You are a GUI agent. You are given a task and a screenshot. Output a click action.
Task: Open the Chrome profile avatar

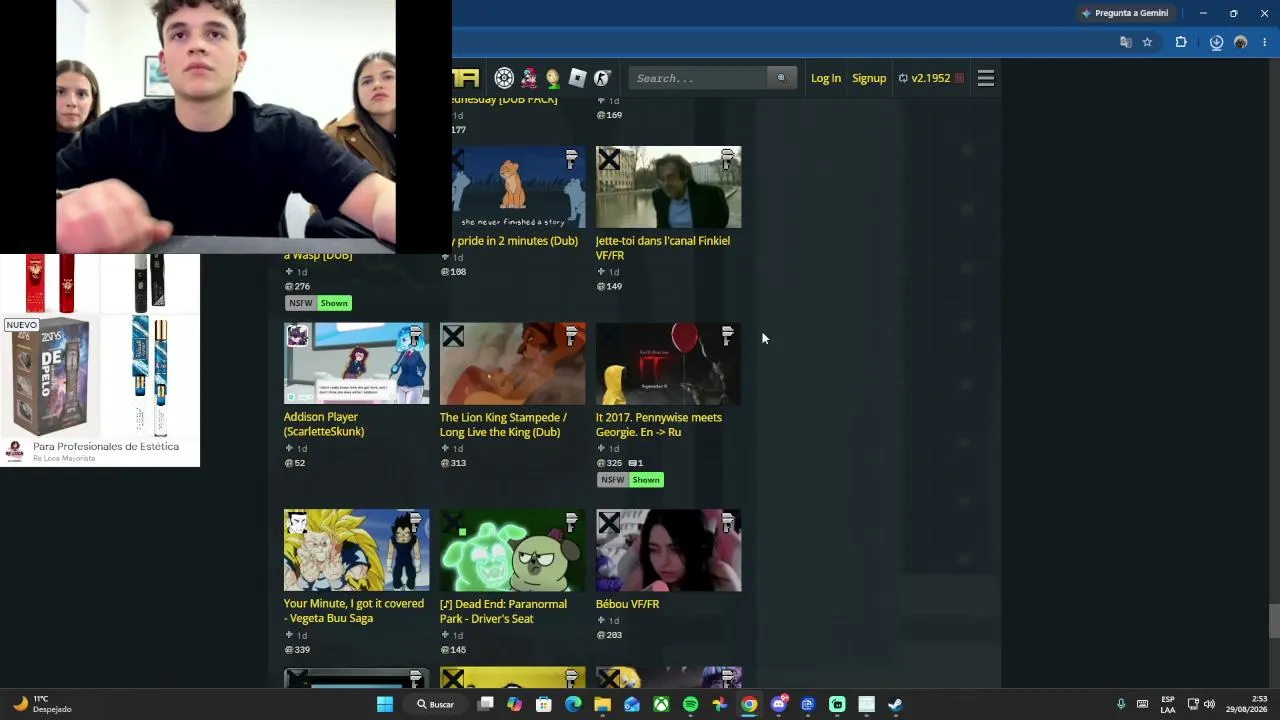point(1240,42)
